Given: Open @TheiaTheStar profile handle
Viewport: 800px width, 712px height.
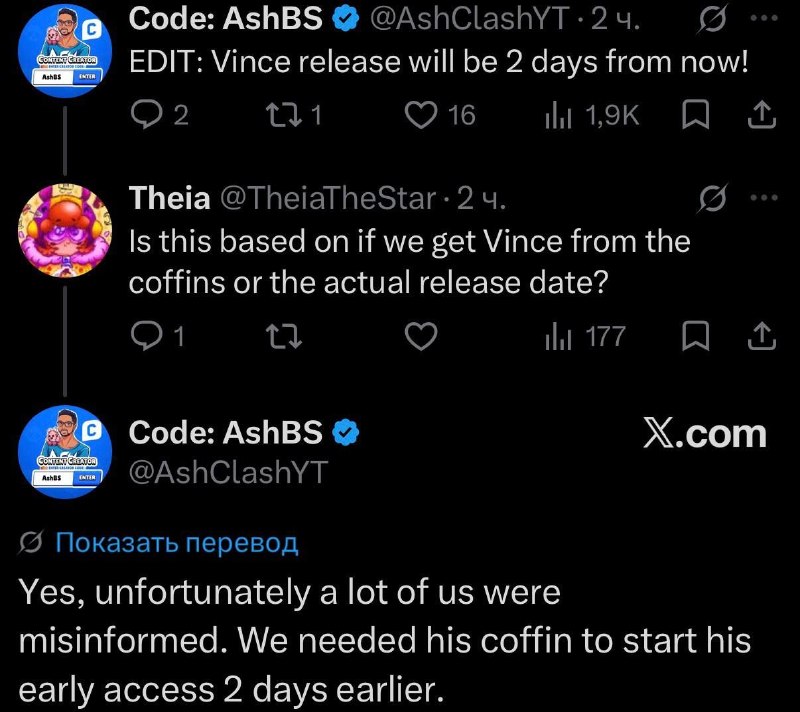Looking at the screenshot, I should click(328, 198).
